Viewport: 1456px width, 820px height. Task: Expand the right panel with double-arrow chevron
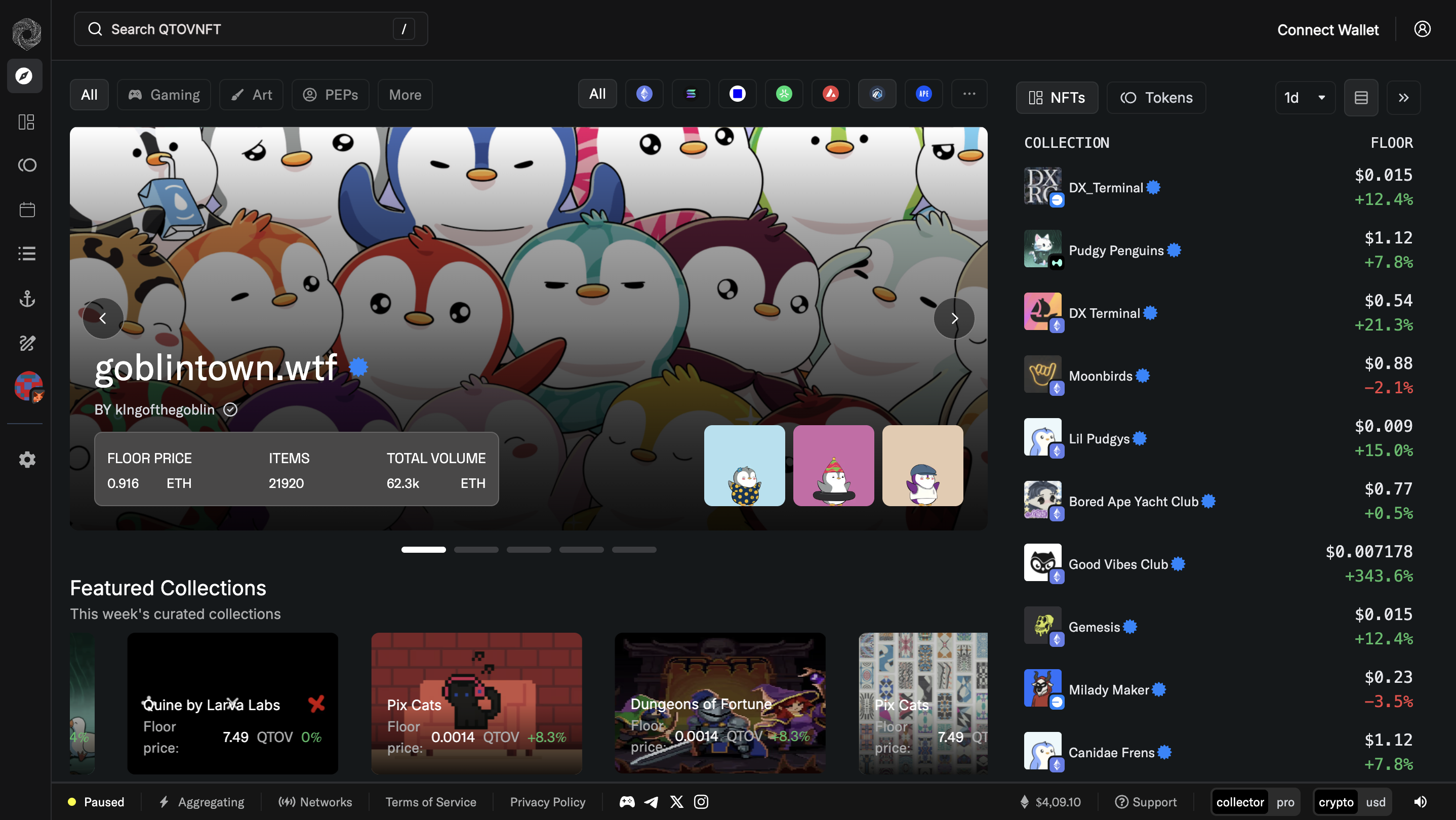pyautogui.click(x=1403, y=97)
